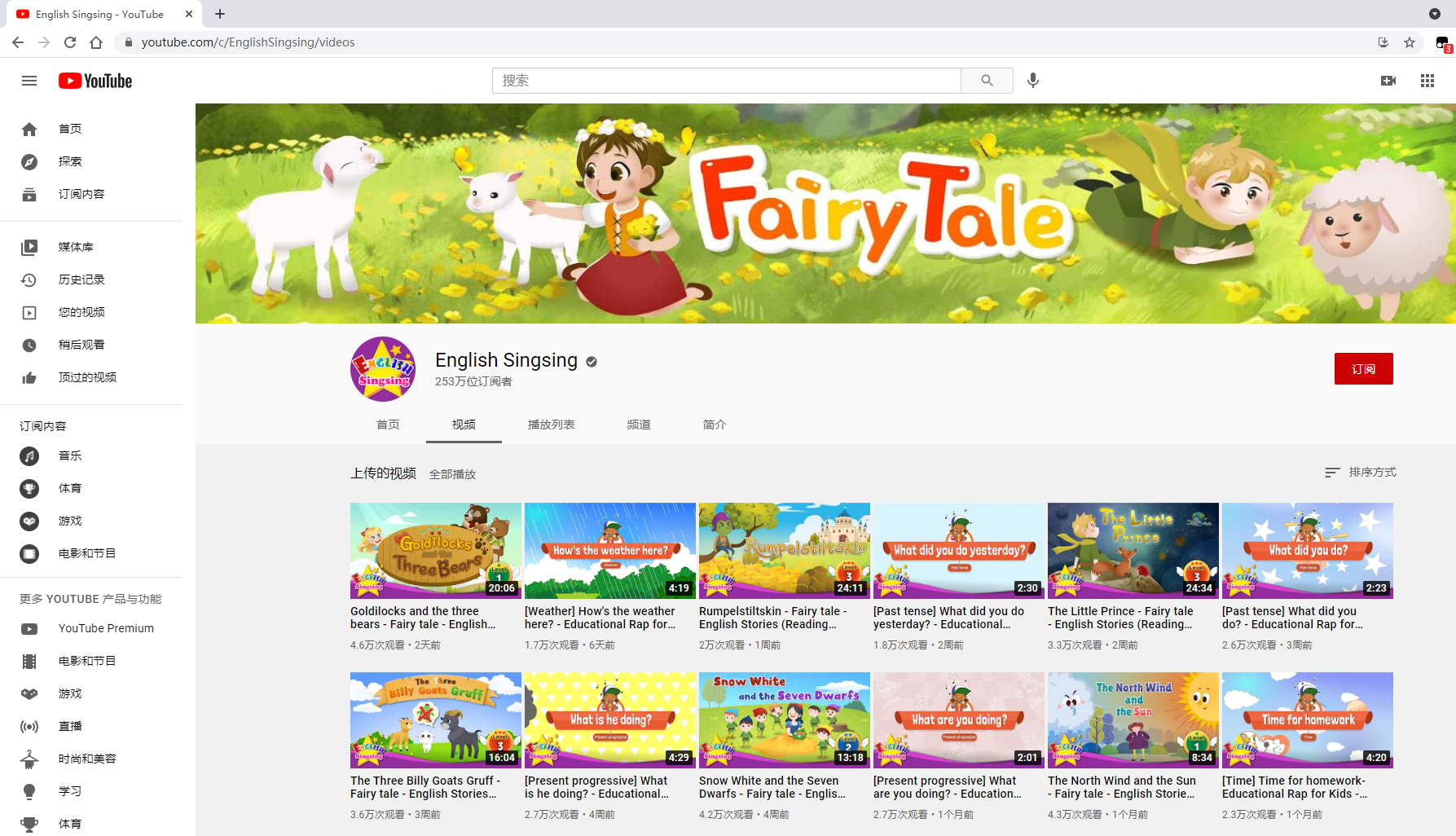Screen dimensions: 1456x836
Task: Open Snow White and the Seven Dwarfs title
Action: pyautogui.click(x=772, y=787)
